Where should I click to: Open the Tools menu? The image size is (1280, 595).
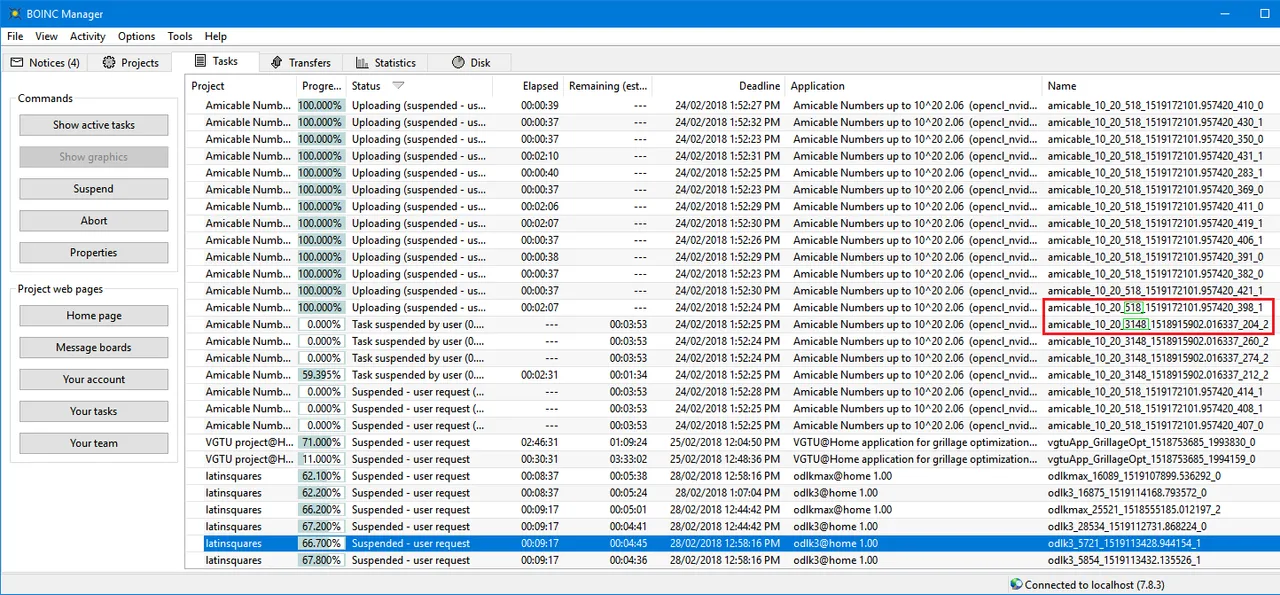(180, 36)
